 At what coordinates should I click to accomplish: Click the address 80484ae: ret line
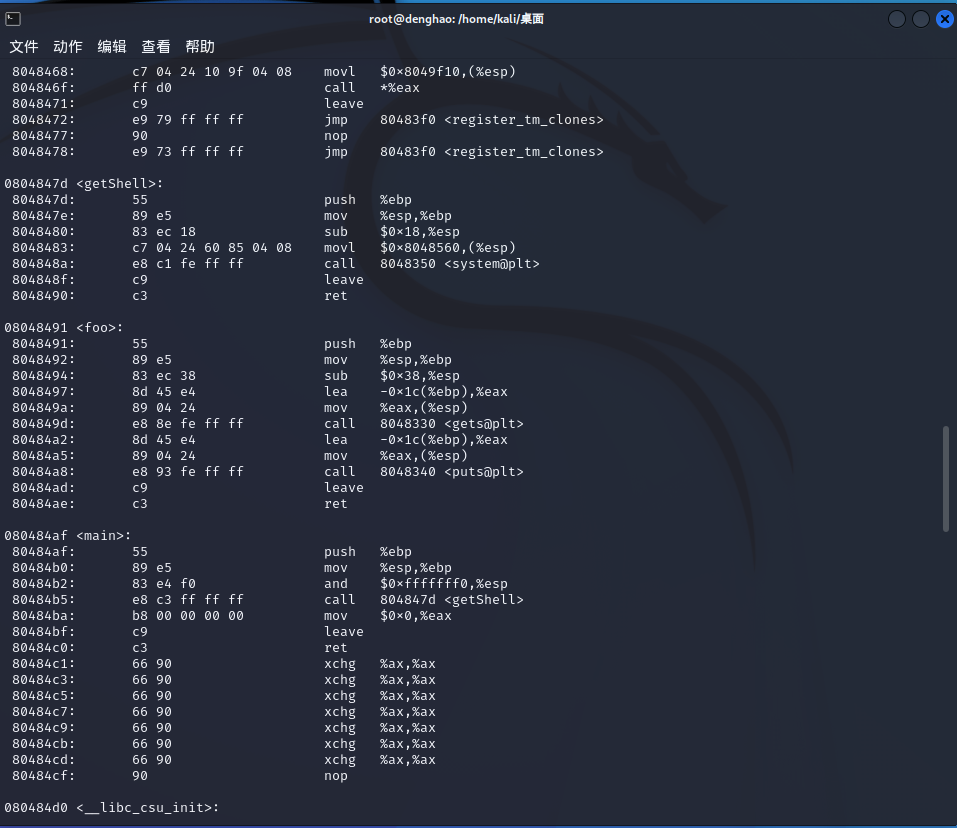[x=179, y=504]
